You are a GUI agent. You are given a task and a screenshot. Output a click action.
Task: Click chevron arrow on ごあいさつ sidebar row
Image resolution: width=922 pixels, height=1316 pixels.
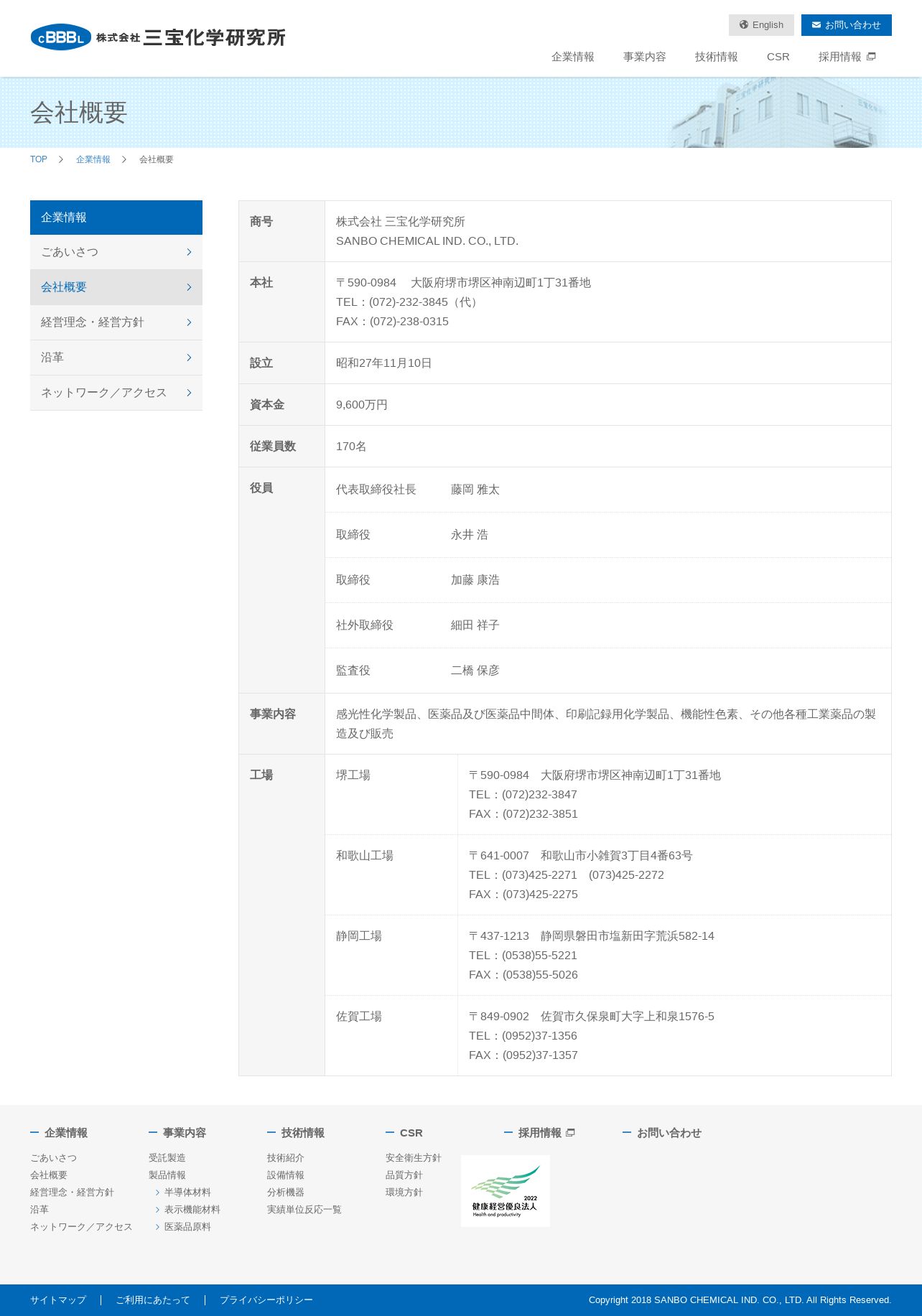tap(189, 252)
